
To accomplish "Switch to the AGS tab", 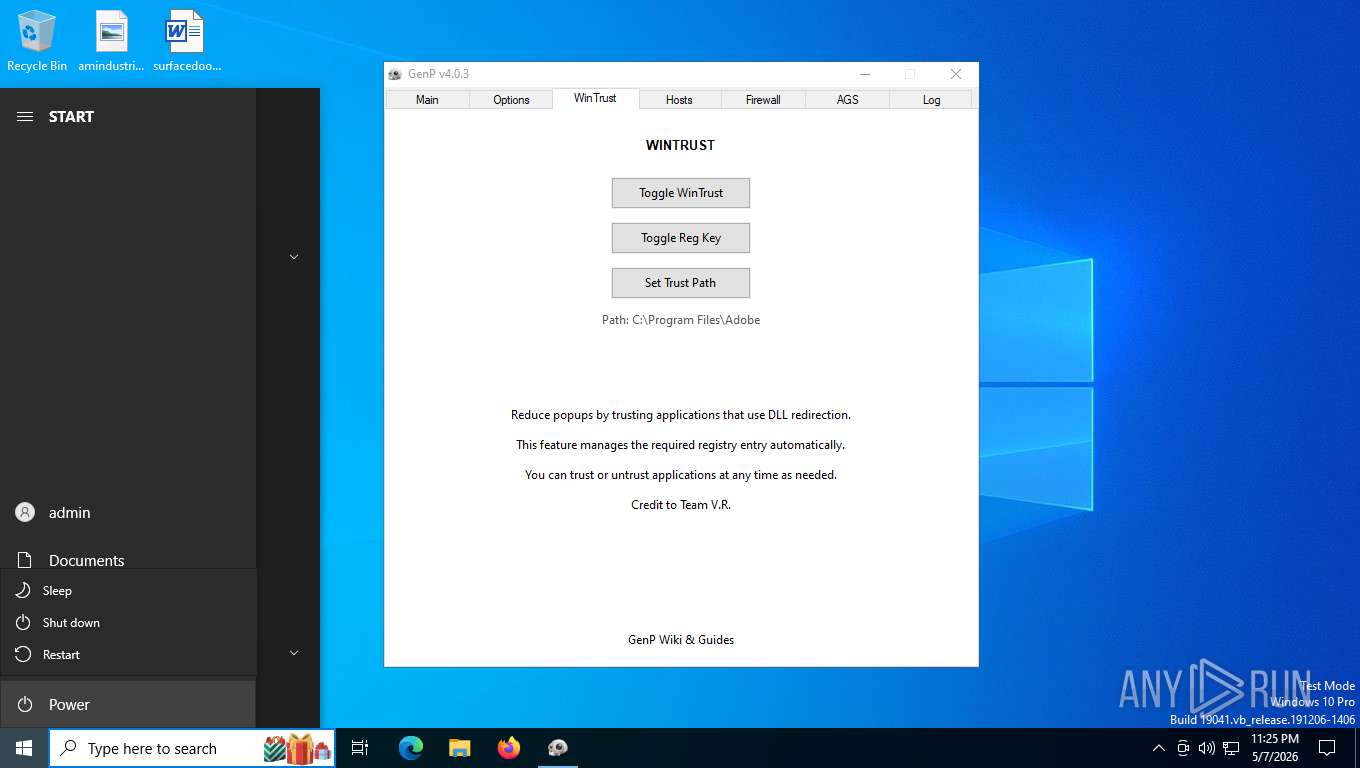I will pos(847,99).
